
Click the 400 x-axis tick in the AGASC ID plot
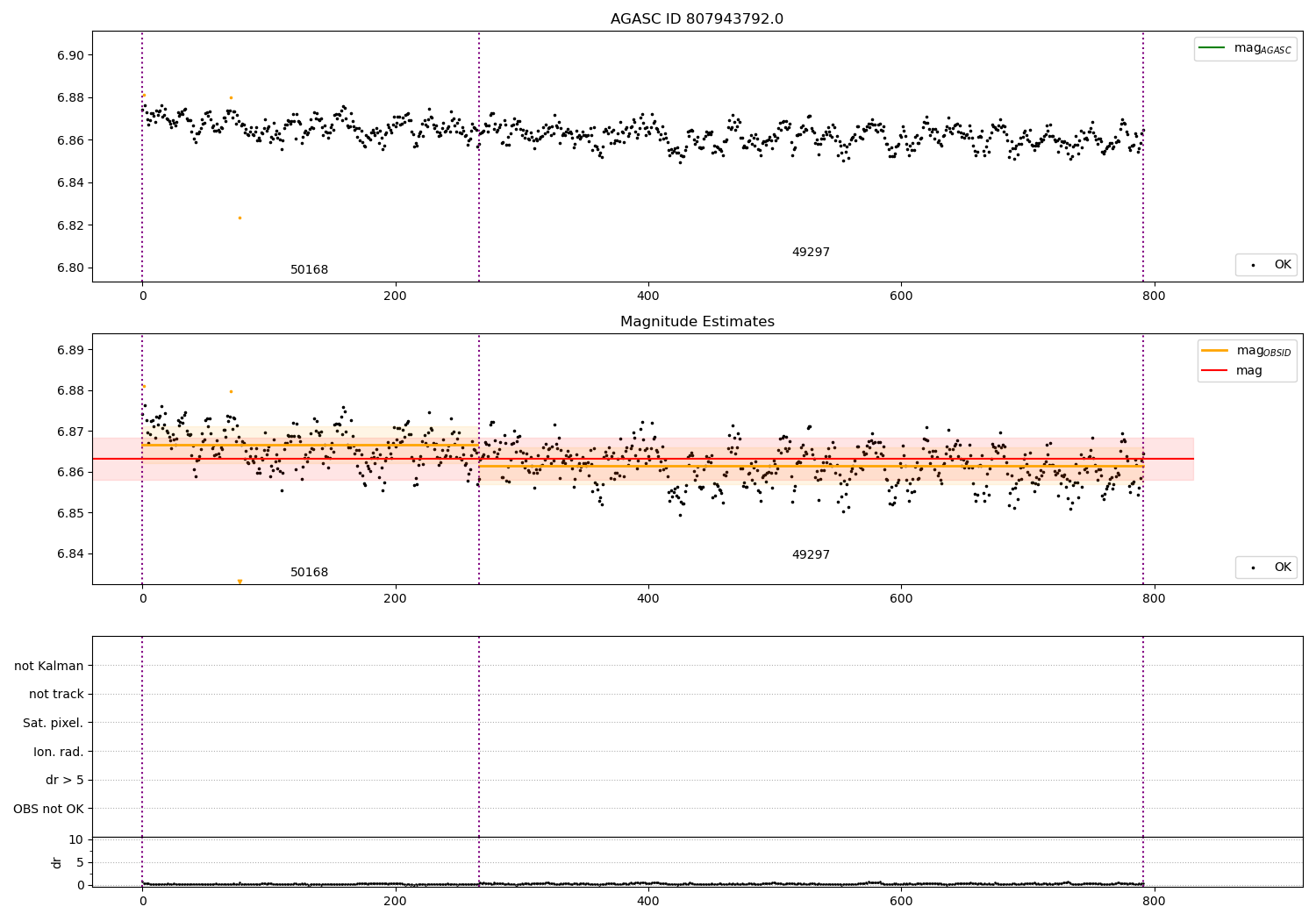click(648, 296)
